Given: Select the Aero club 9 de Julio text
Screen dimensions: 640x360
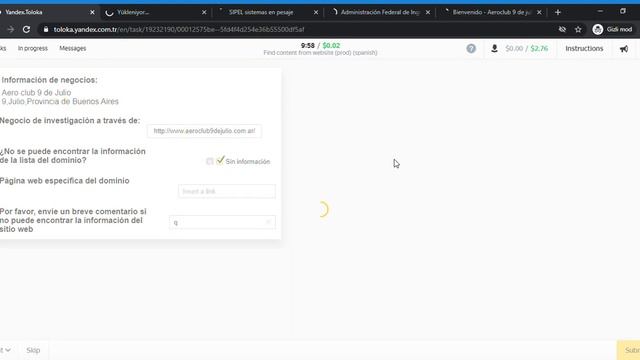Looking at the screenshot, I should tap(36, 93).
